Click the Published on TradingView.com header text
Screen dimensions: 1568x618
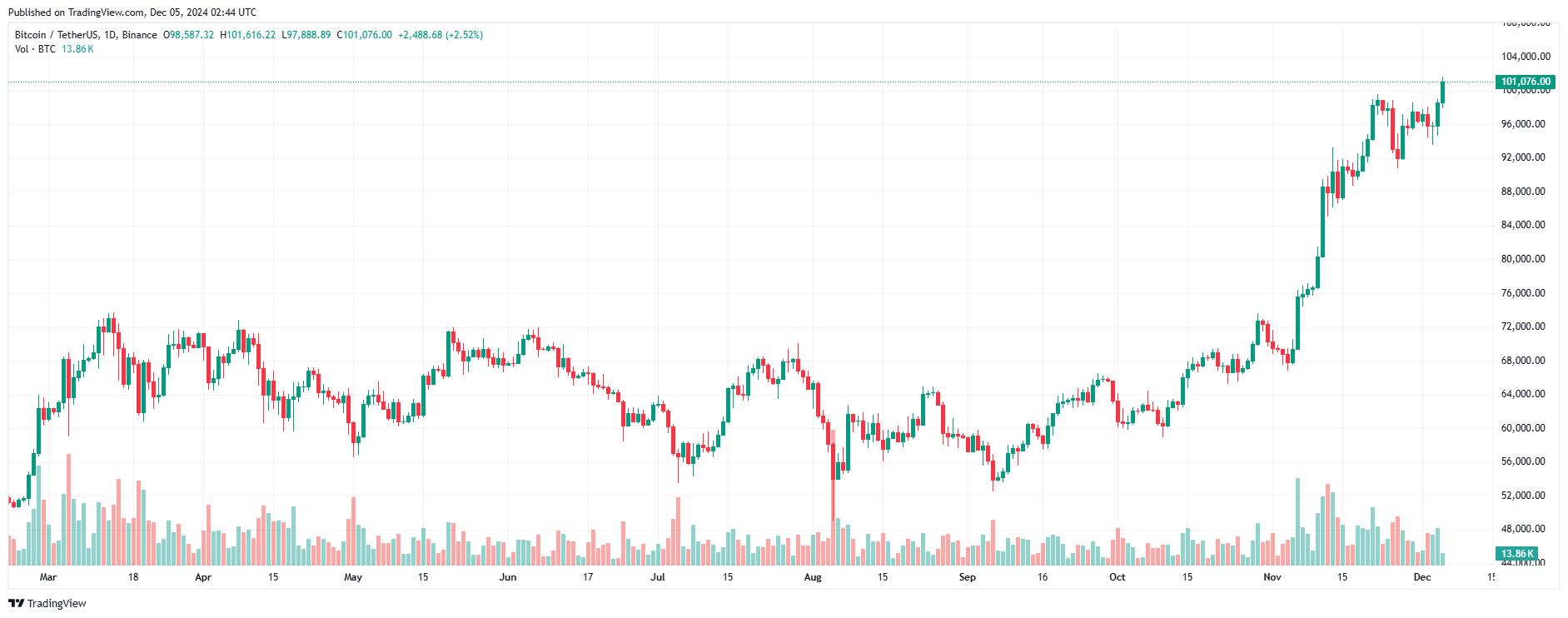(132, 12)
